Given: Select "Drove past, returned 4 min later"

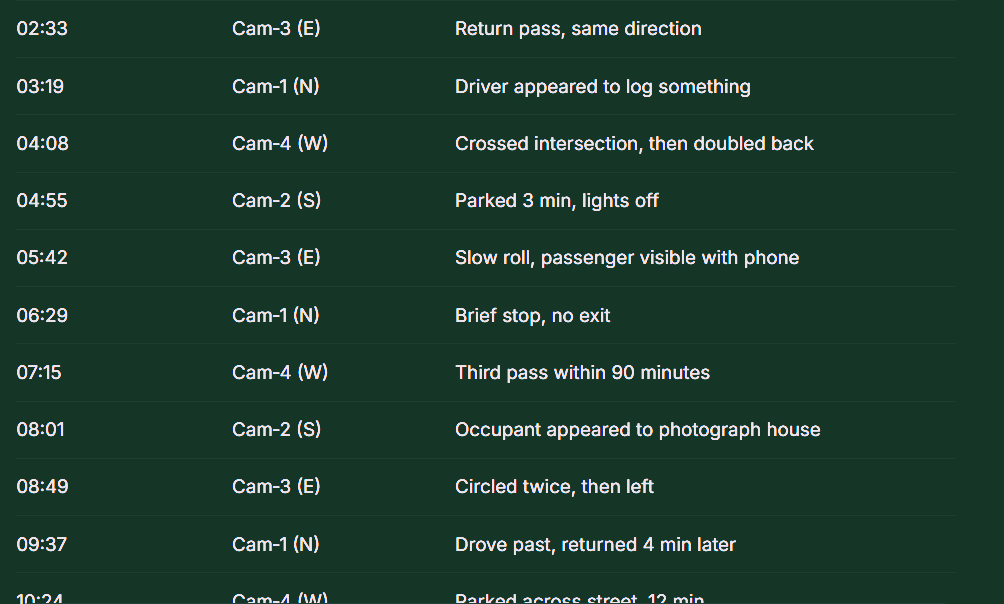Looking at the screenshot, I should click(x=595, y=544).
